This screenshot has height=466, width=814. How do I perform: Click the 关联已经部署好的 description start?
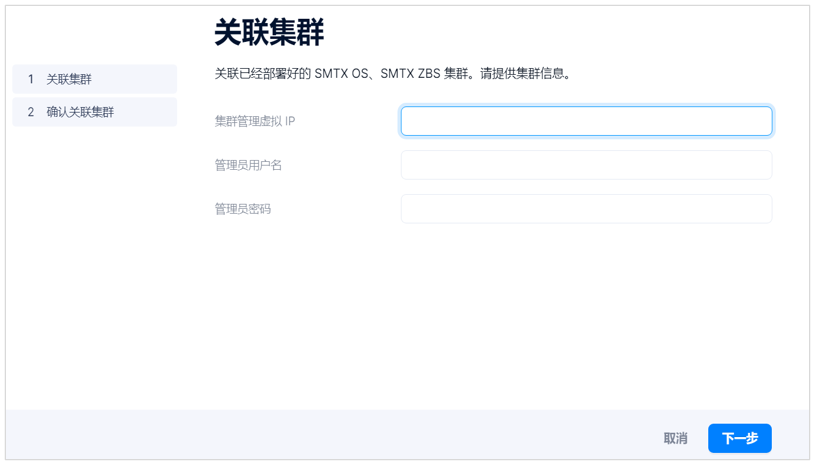(x=264, y=74)
